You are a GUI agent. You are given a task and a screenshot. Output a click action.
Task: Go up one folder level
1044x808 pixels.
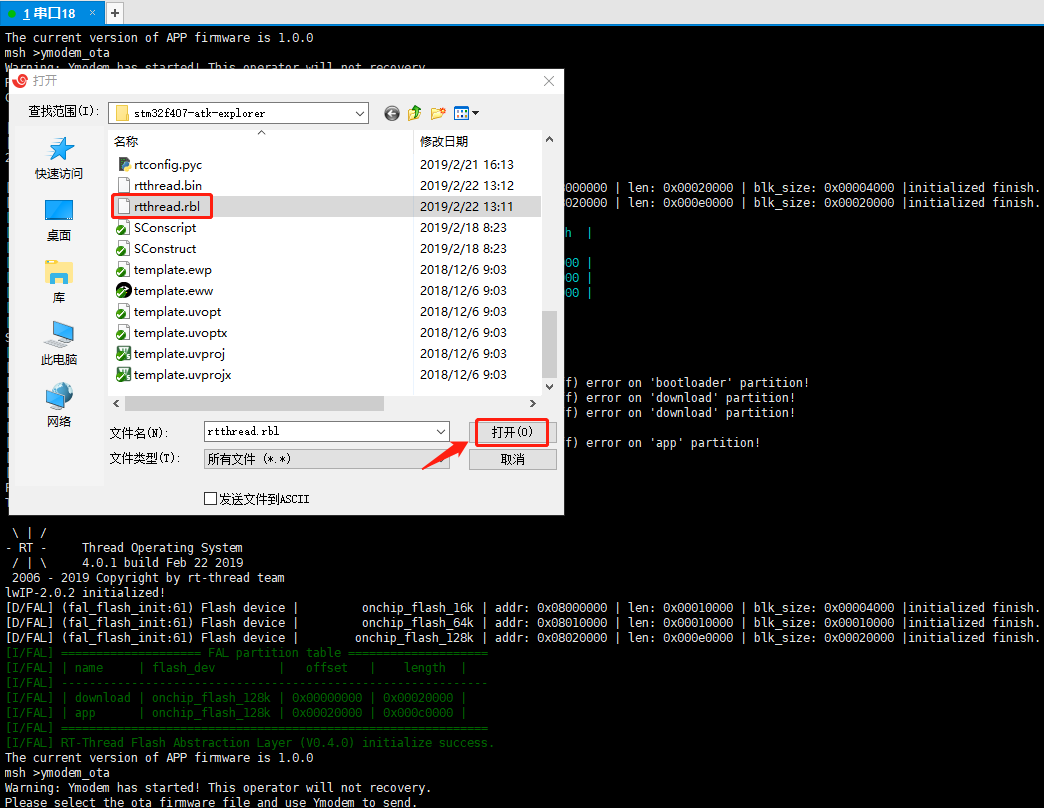pos(414,113)
